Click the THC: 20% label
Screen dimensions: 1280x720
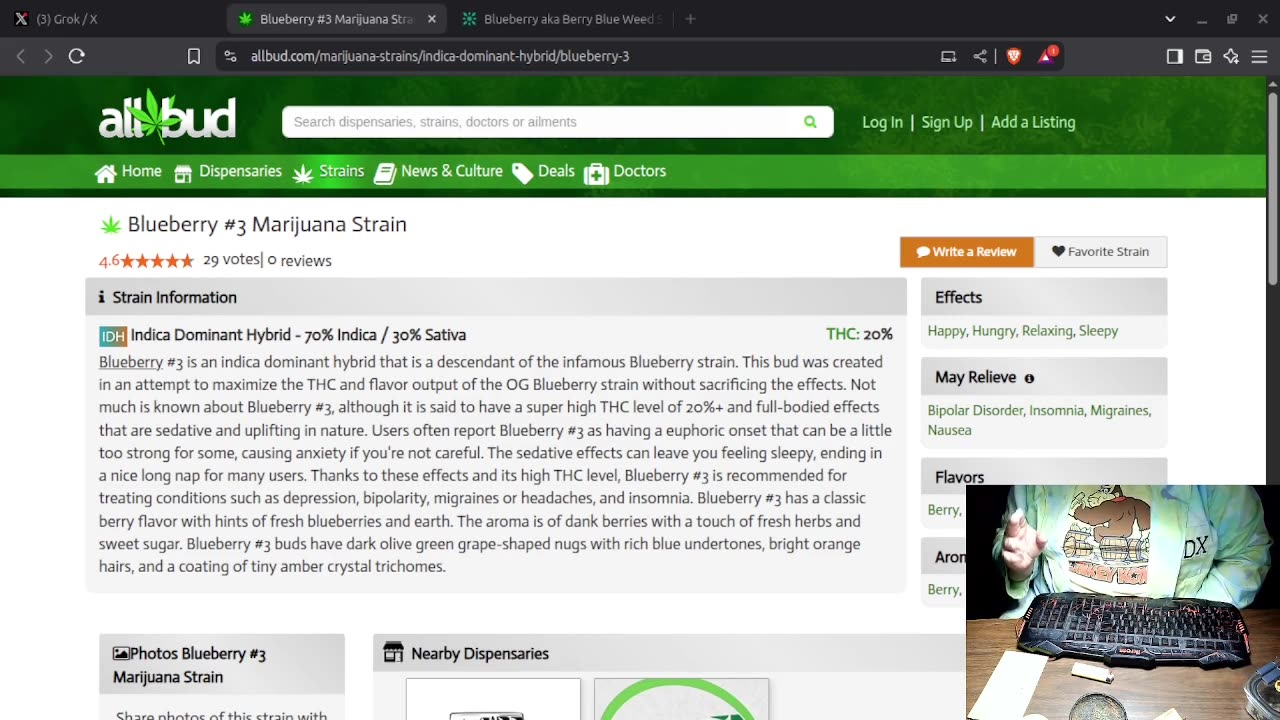(x=859, y=334)
